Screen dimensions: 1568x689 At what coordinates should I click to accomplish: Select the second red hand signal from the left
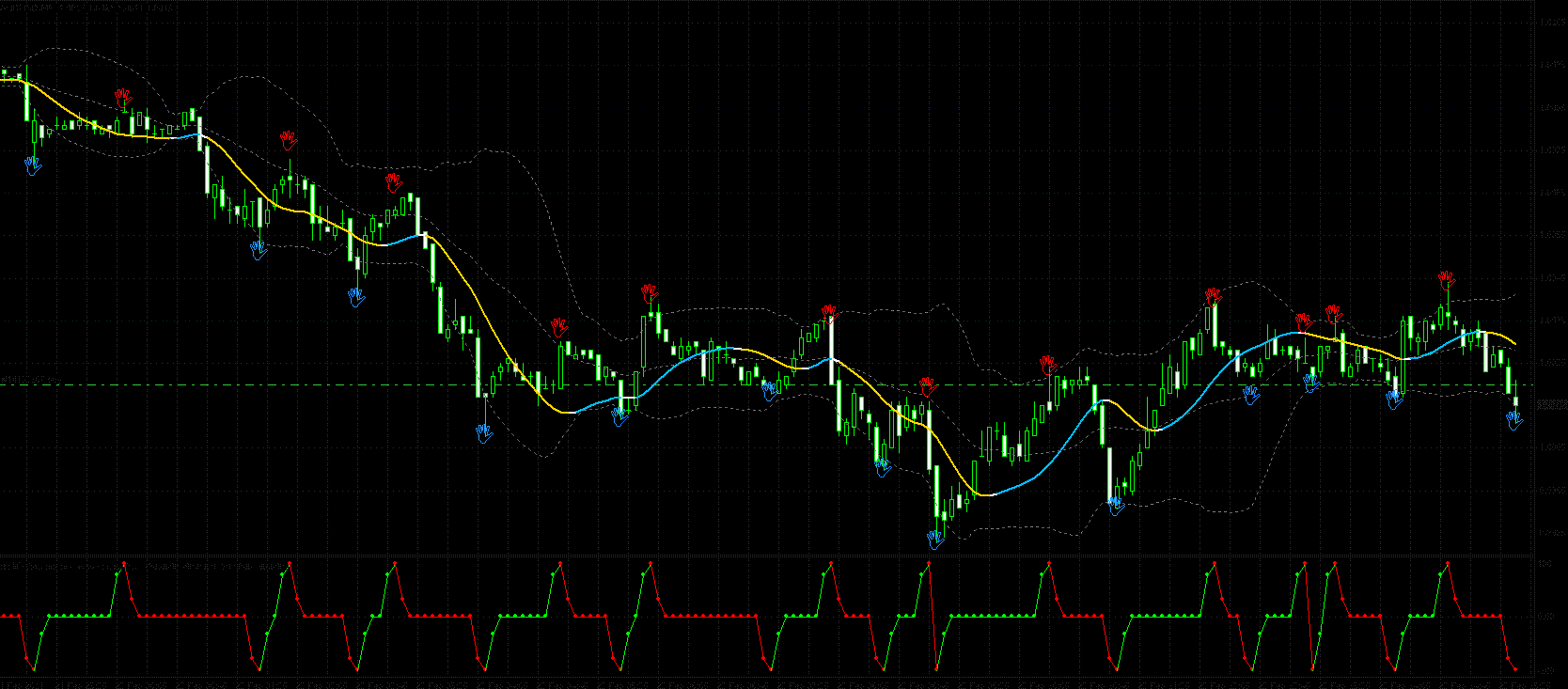[x=289, y=140]
